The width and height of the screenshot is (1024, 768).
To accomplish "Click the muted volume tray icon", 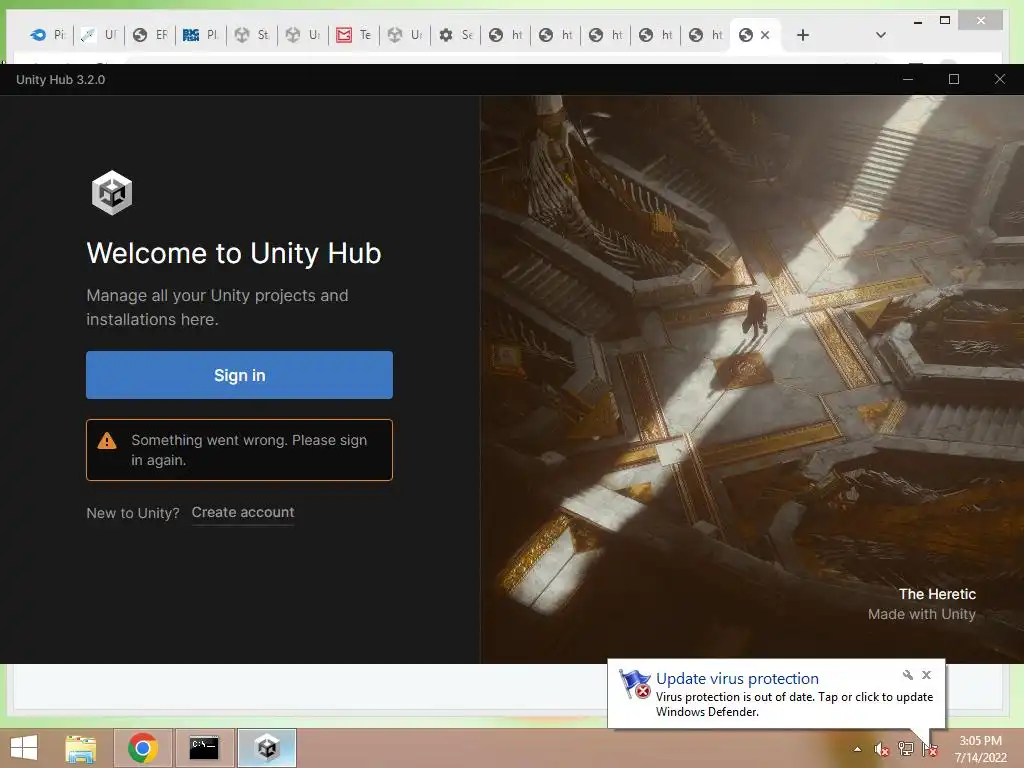I will (x=882, y=749).
